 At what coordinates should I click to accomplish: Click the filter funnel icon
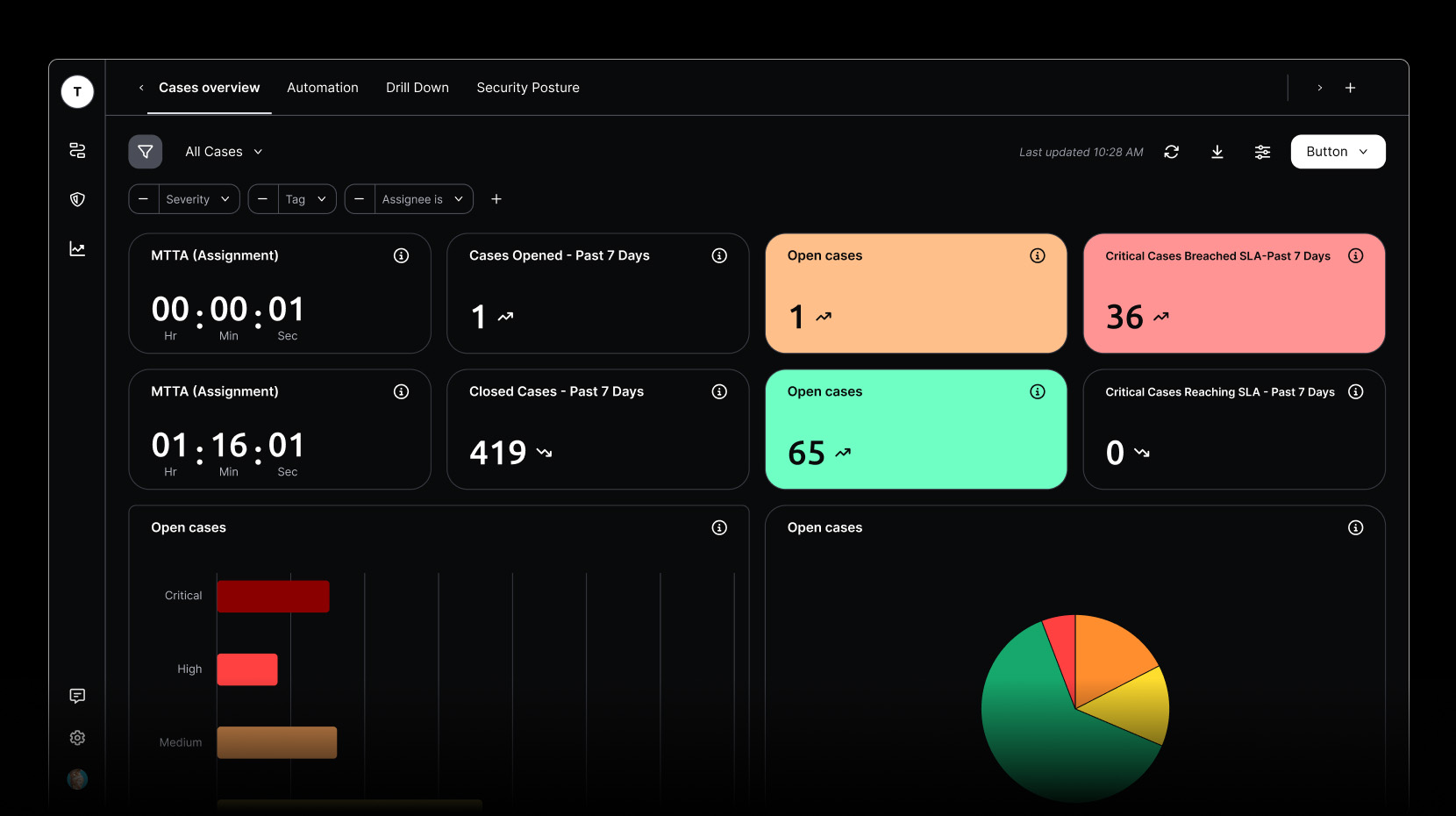click(146, 152)
